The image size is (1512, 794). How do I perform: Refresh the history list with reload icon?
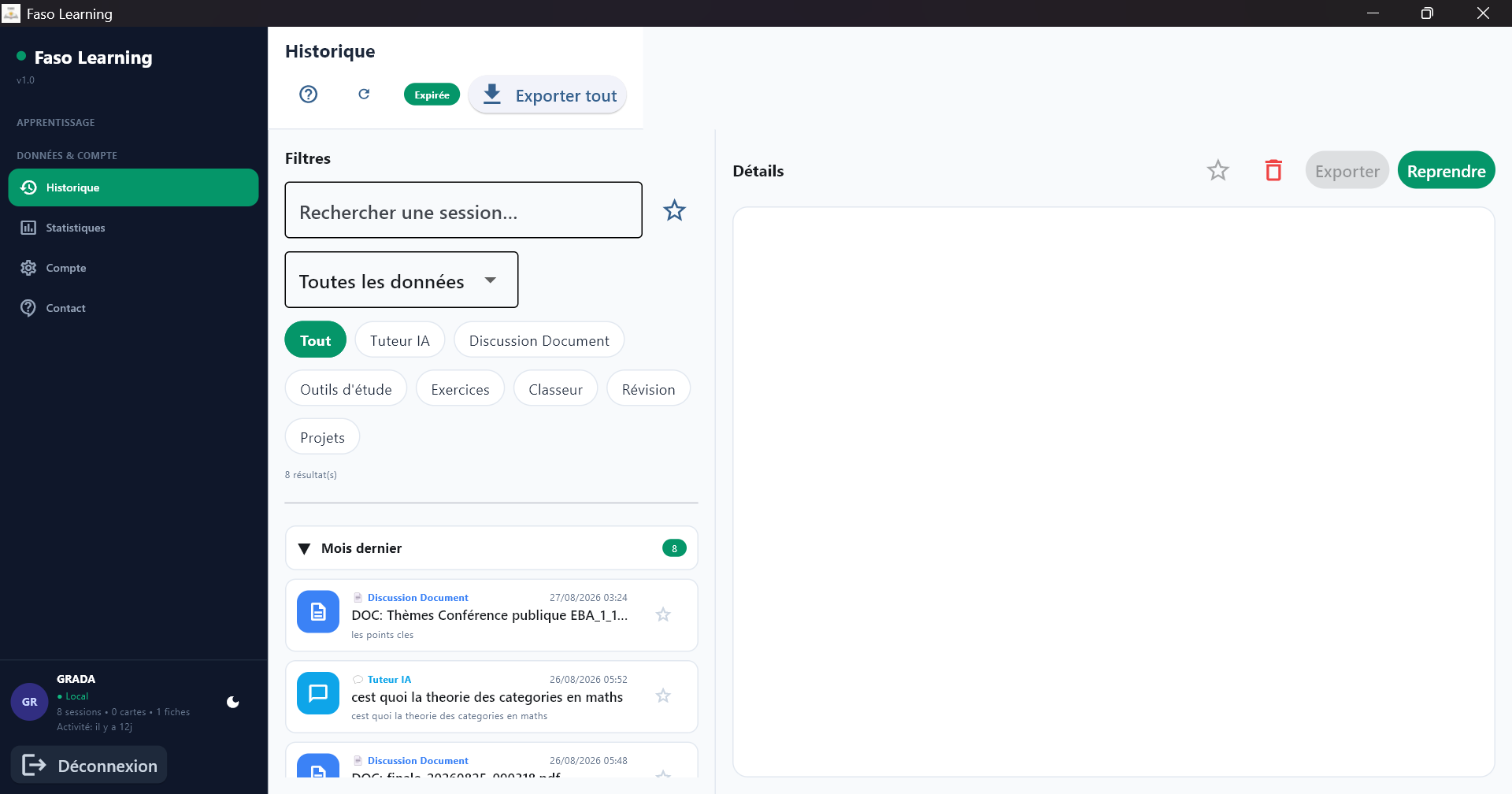[364, 95]
